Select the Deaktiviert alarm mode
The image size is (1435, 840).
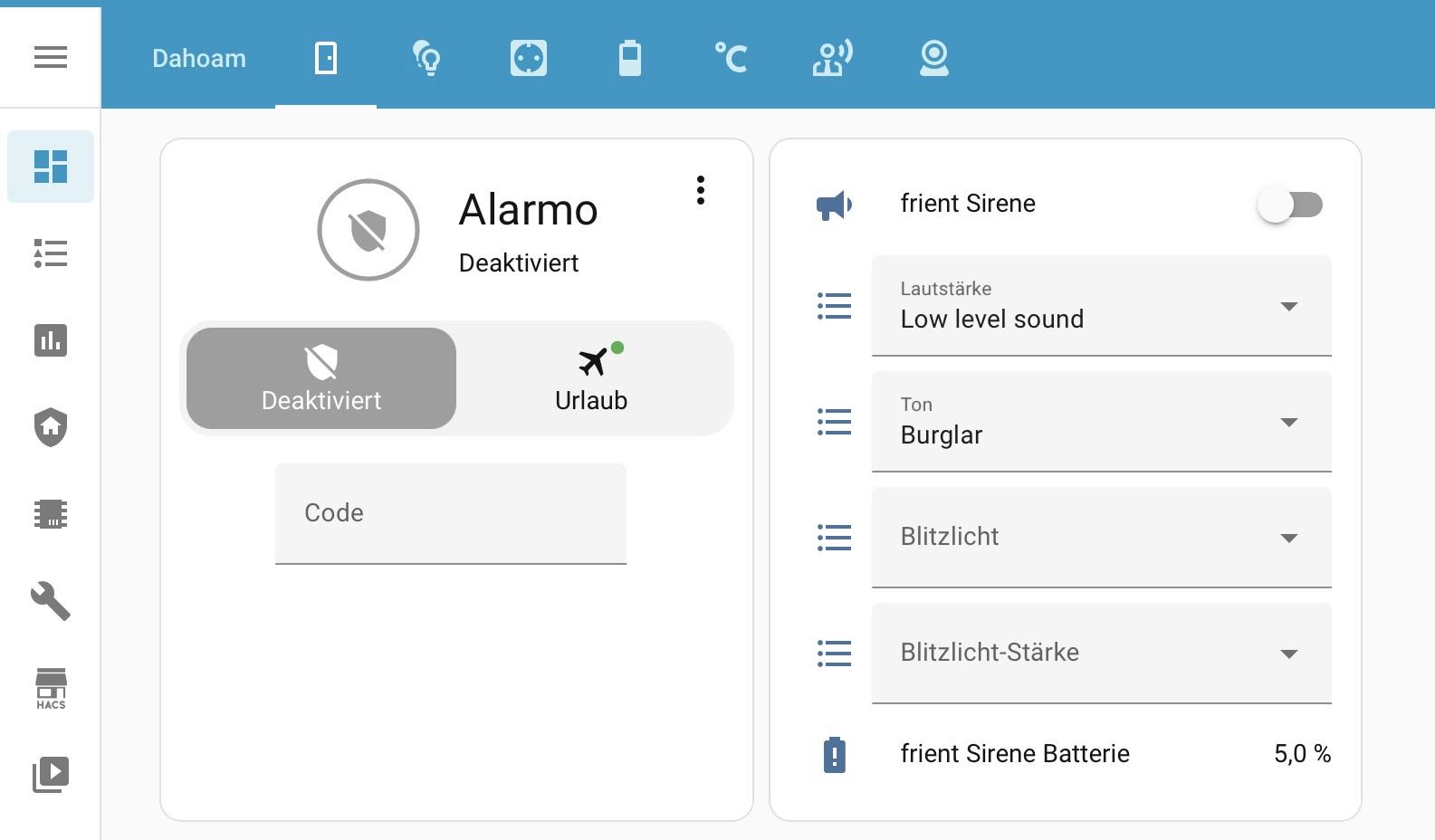(x=321, y=378)
